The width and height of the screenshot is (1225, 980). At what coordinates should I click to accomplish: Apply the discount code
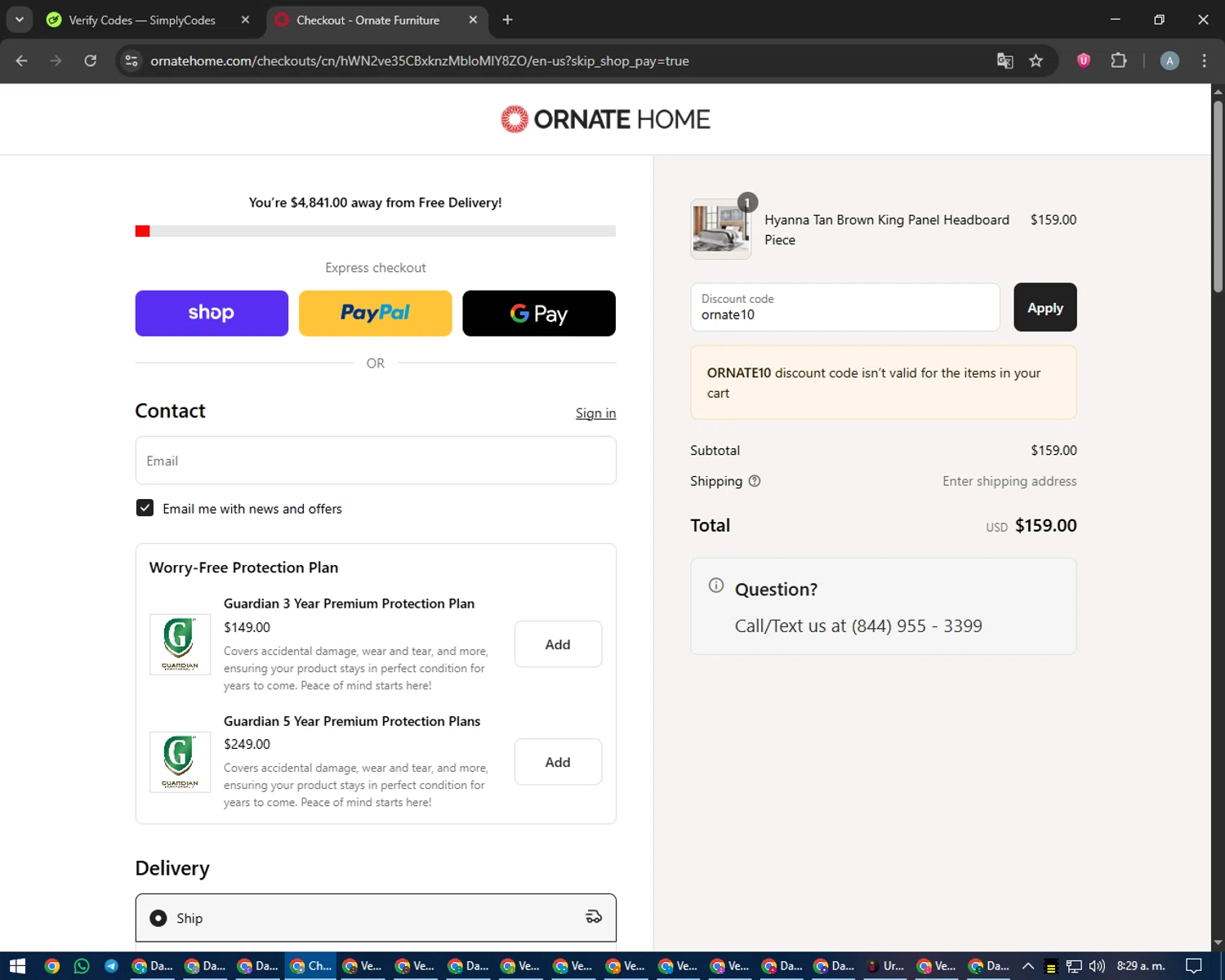(x=1045, y=307)
